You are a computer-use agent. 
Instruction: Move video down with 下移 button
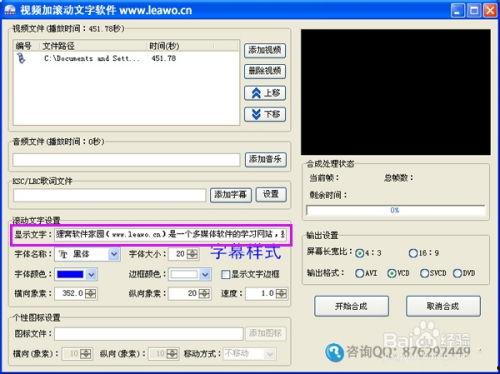pyautogui.click(x=265, y=114)
